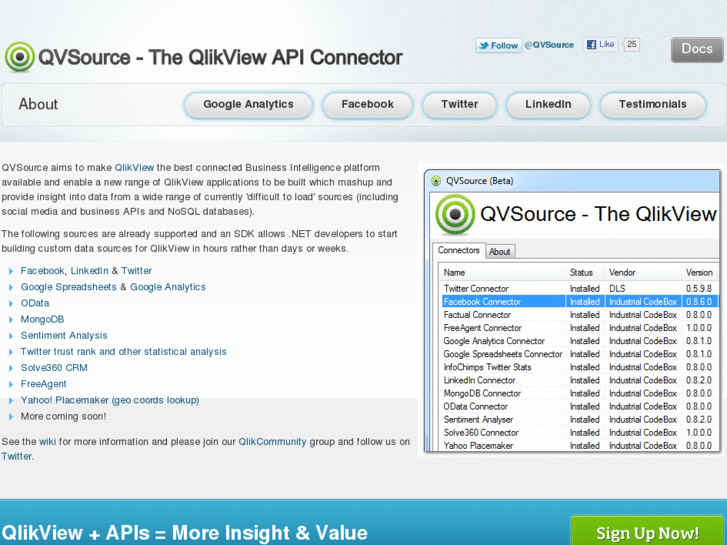Image resolution: width=727 pixels, height=545 pixels.
Task: Open the FreeAgent link
Action: point(44,384)
